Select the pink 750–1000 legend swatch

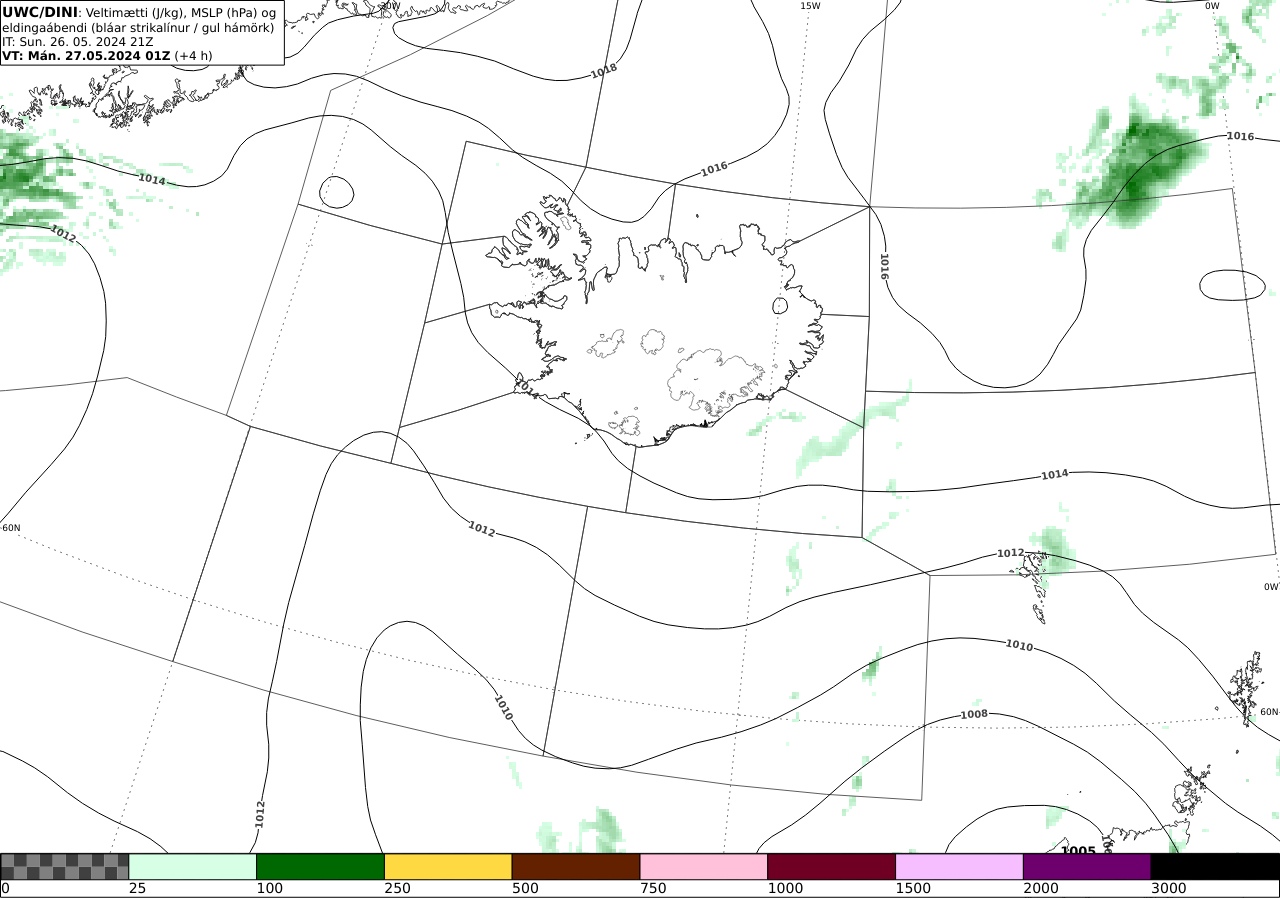[x=704, y=866]
